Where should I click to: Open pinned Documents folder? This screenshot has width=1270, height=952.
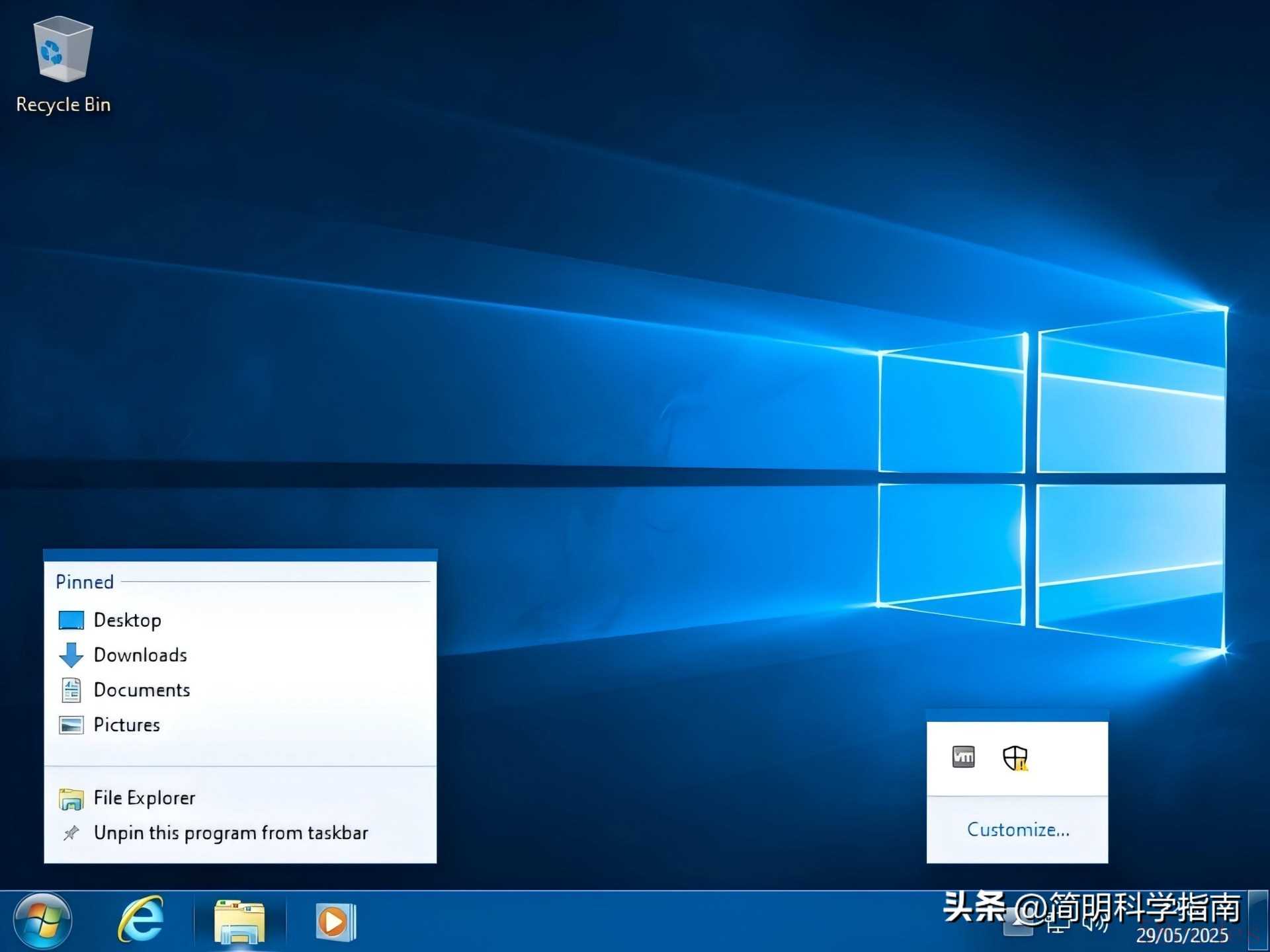coord(142,690)
